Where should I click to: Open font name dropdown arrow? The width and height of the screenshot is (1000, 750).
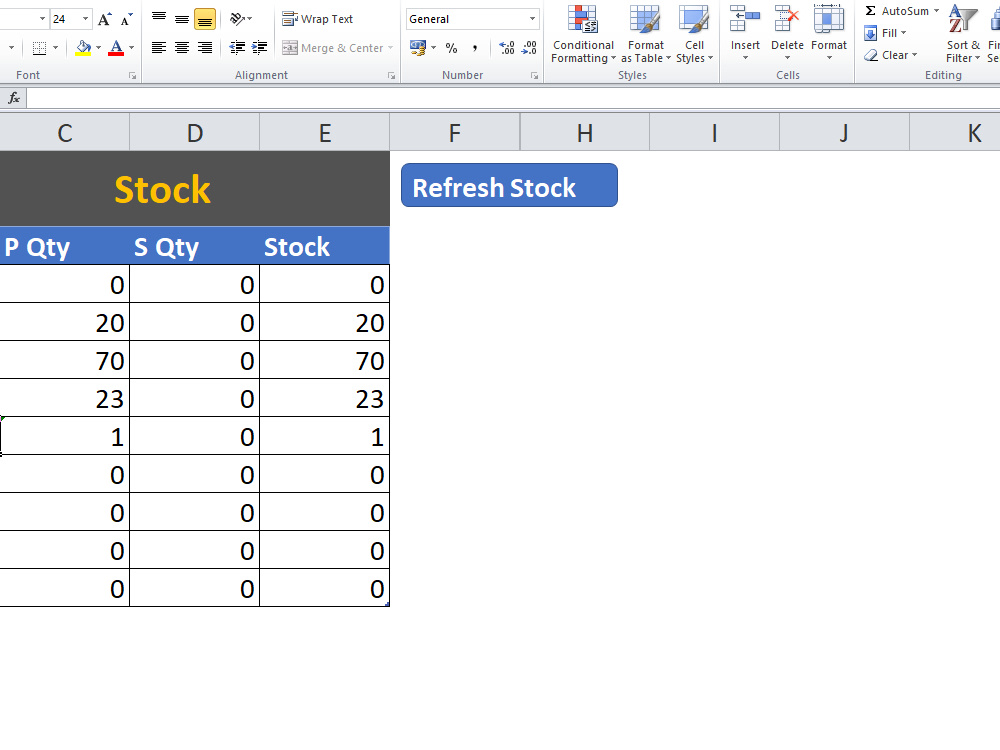click(x=42, y=19)
